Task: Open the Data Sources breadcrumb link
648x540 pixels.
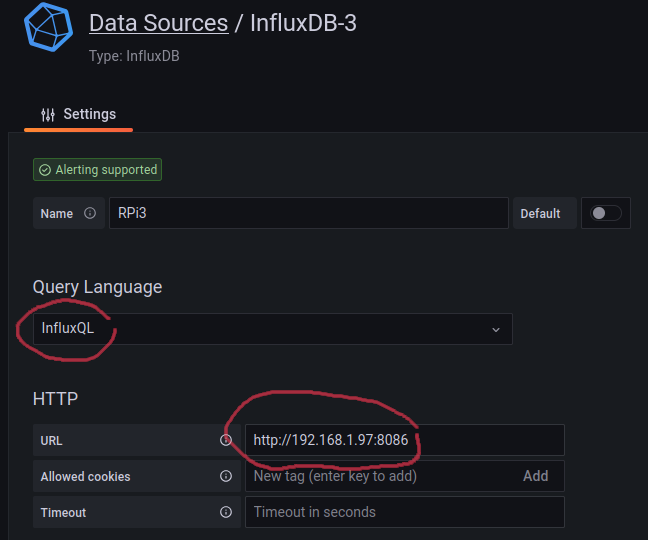Action: tap(159, 23)
